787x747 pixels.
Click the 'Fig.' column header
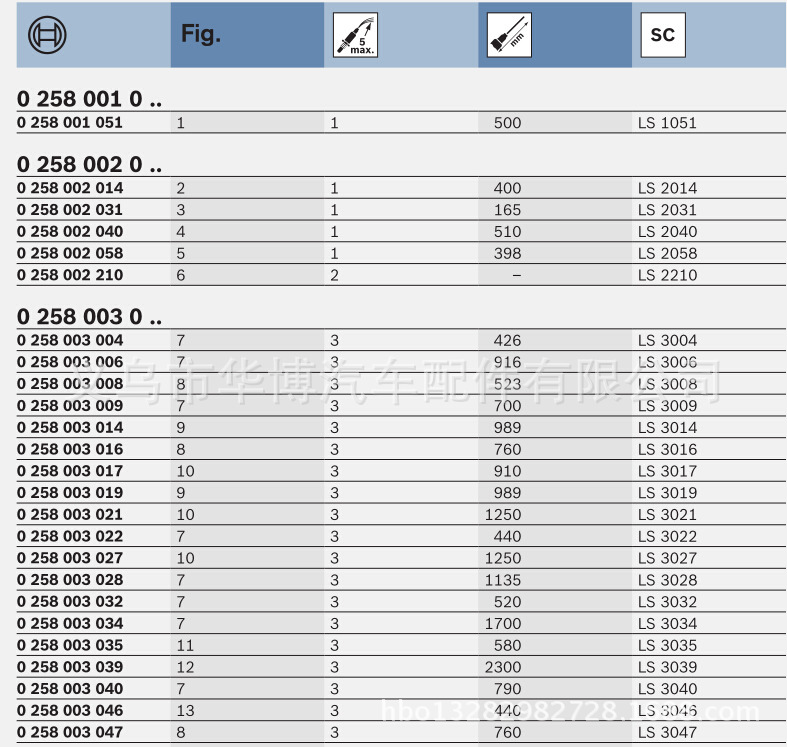click(201, 34)
